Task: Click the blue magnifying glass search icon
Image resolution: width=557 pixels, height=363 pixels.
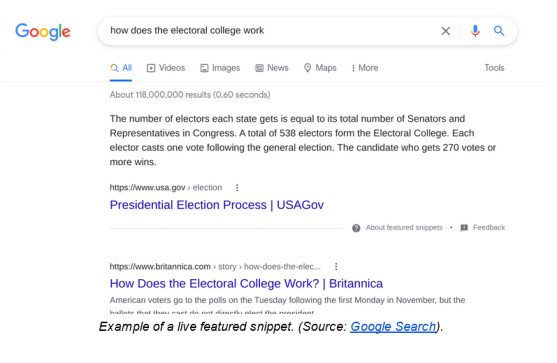Action: pos(499,31)
